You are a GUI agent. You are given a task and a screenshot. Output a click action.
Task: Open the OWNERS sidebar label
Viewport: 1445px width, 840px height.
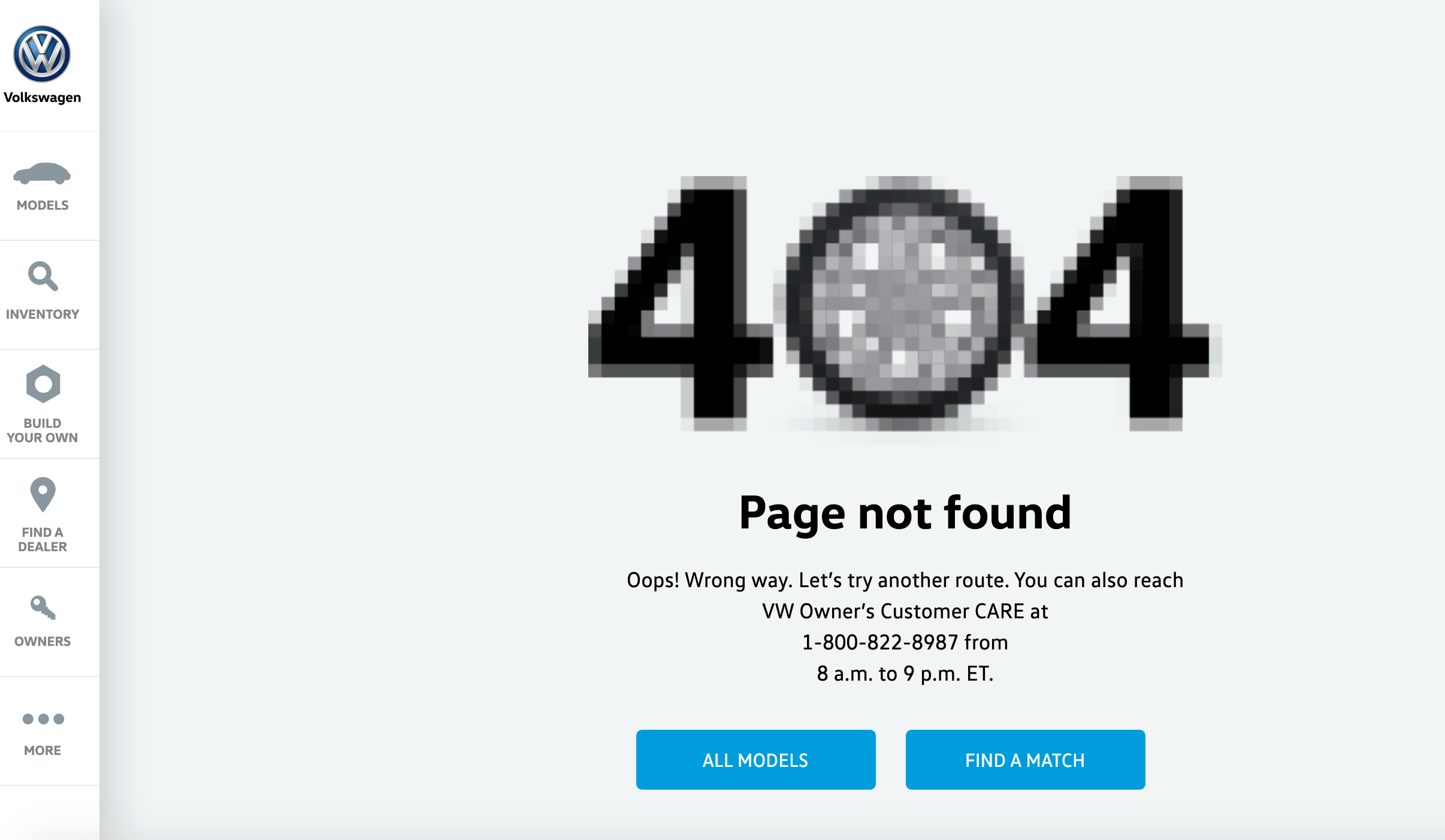pyautogui.click(x=43, y=642)
